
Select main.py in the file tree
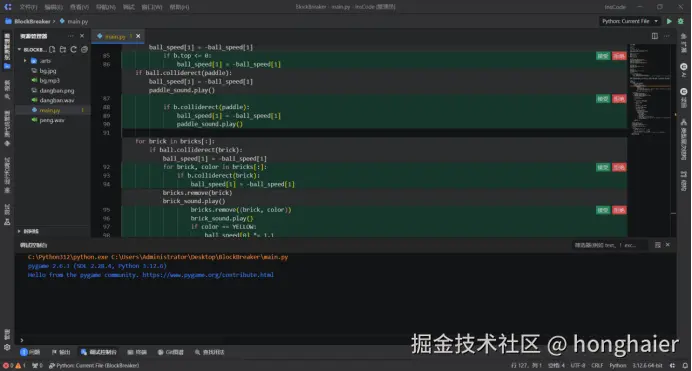pos(49,110)
